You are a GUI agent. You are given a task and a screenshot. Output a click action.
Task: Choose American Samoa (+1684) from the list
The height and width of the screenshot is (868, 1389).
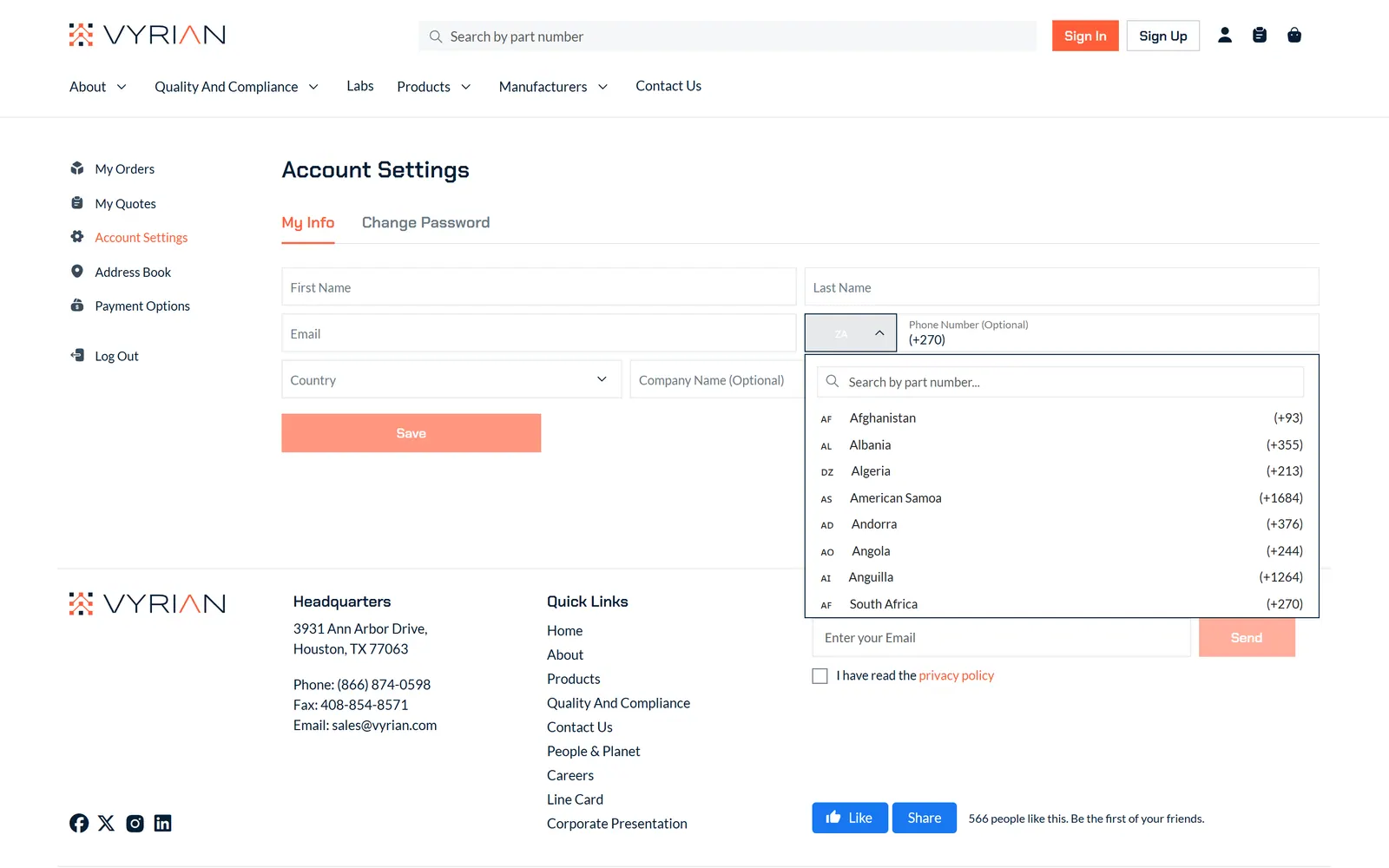tap(1062, 498)
